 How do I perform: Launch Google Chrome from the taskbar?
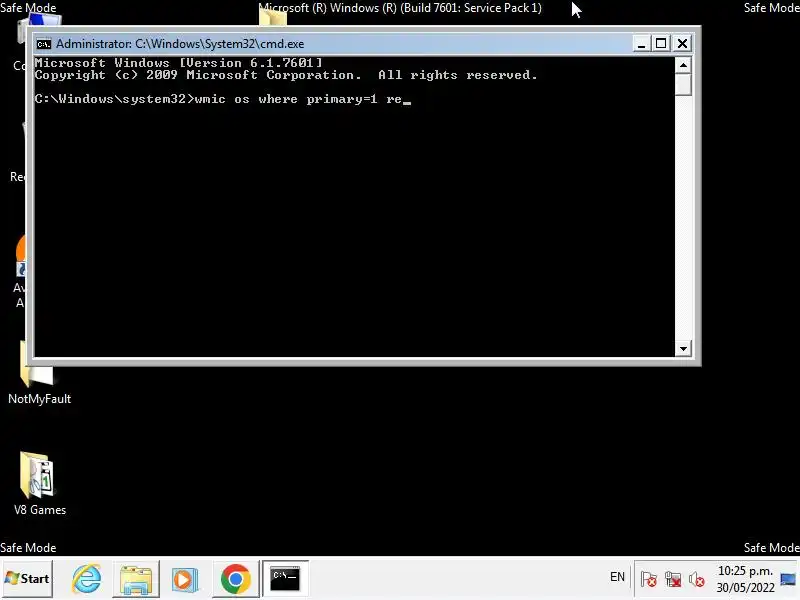[235, 579]
